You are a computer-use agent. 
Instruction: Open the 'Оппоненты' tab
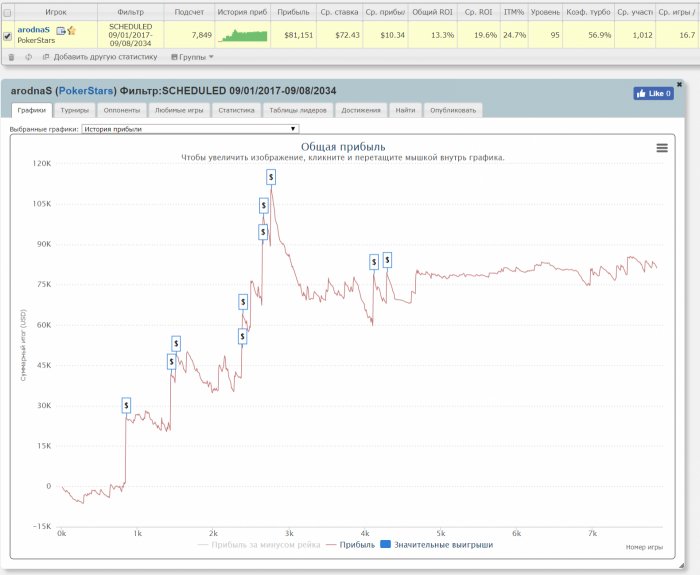[x=122, y=110]
